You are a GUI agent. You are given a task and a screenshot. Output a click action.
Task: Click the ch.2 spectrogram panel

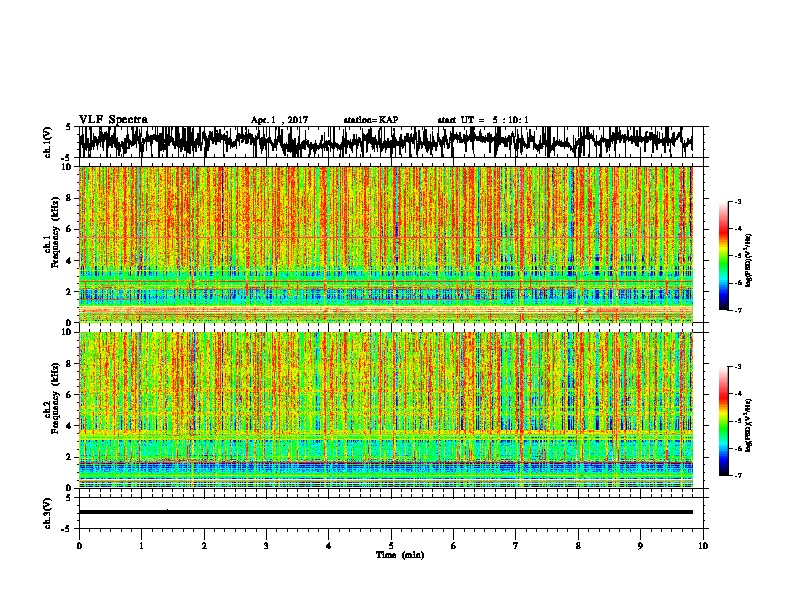(385, 410)
